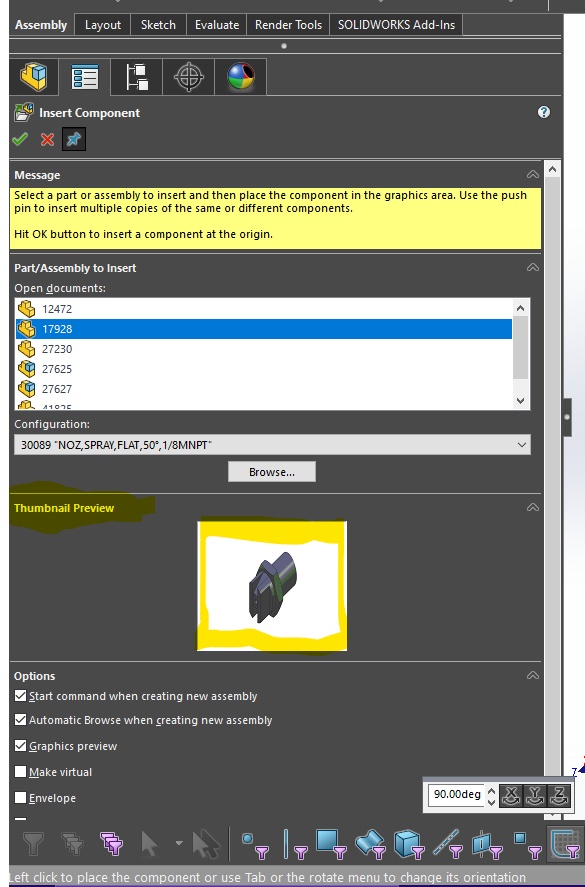Select document 12472 in the list
Viewport: 585px width, 887px height.
point(264,309)
